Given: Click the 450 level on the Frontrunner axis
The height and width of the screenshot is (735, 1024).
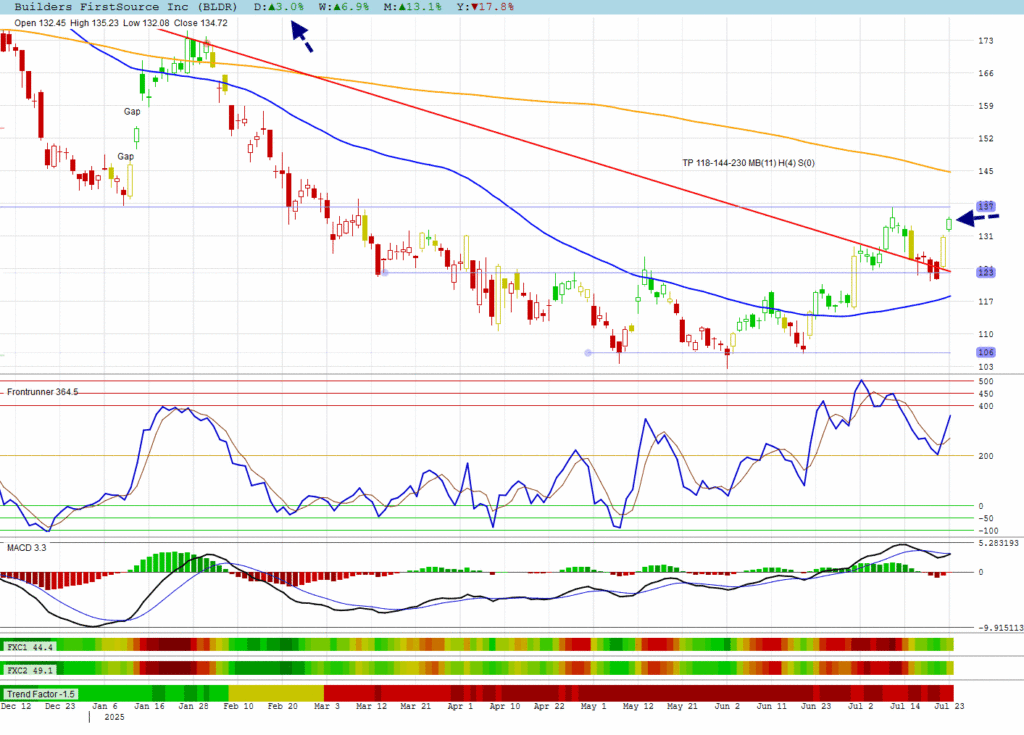Looking at the screenshot, I should tap(985, 394).
